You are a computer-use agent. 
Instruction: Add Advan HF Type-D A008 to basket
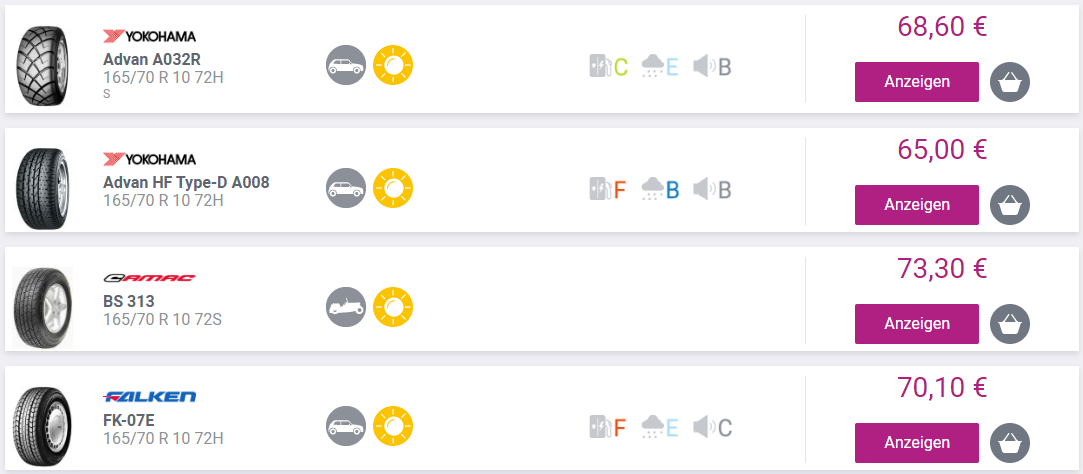[1009, 204]
